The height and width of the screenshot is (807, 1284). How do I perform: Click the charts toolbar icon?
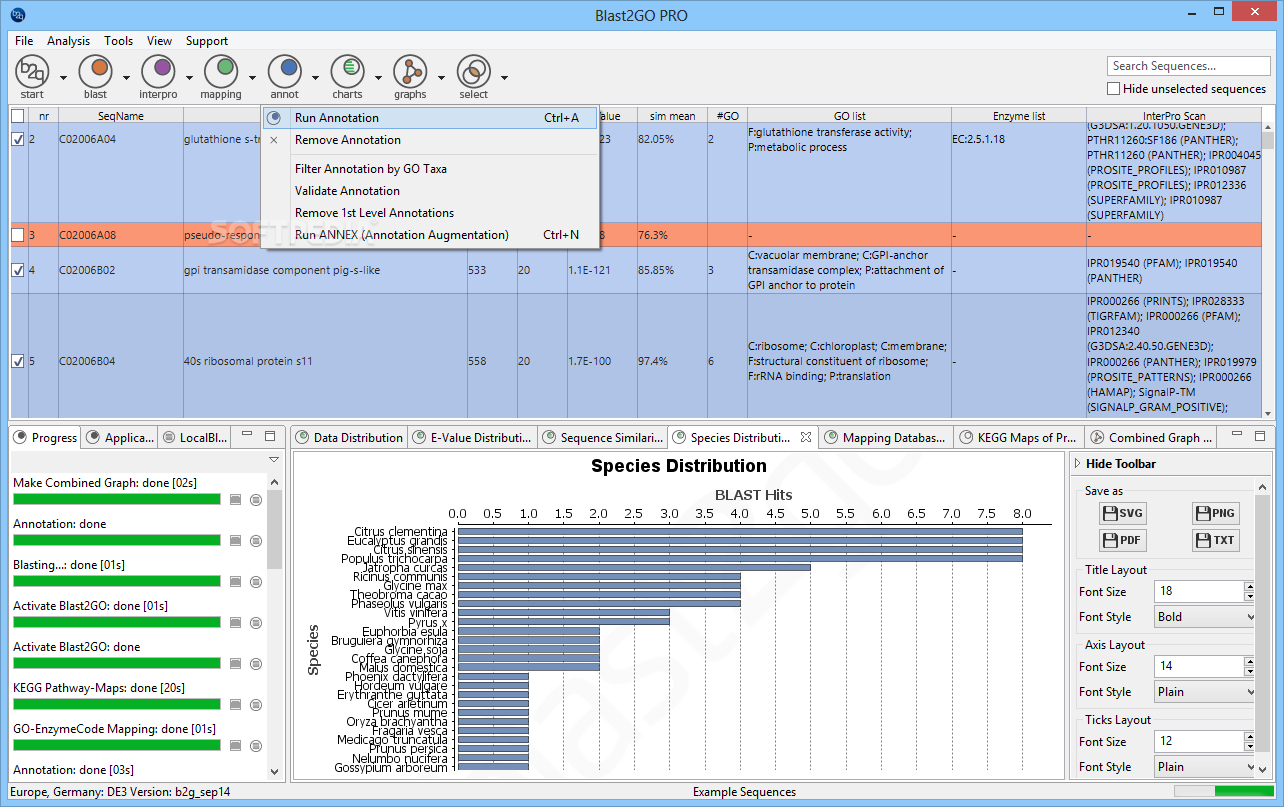click(348, 71)
